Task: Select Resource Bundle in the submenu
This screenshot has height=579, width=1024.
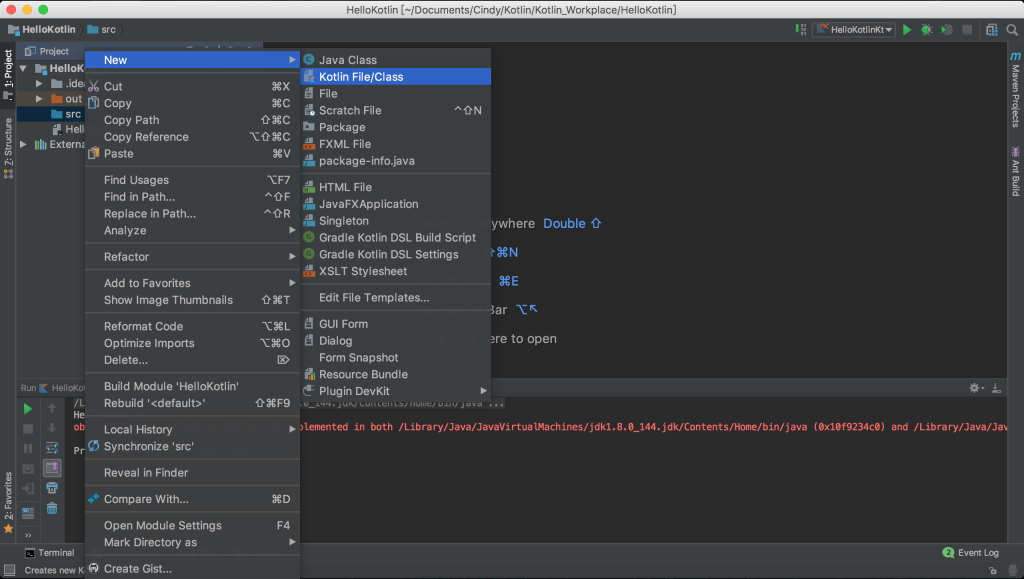Action: pyautogui.click(x=395, y=374)
